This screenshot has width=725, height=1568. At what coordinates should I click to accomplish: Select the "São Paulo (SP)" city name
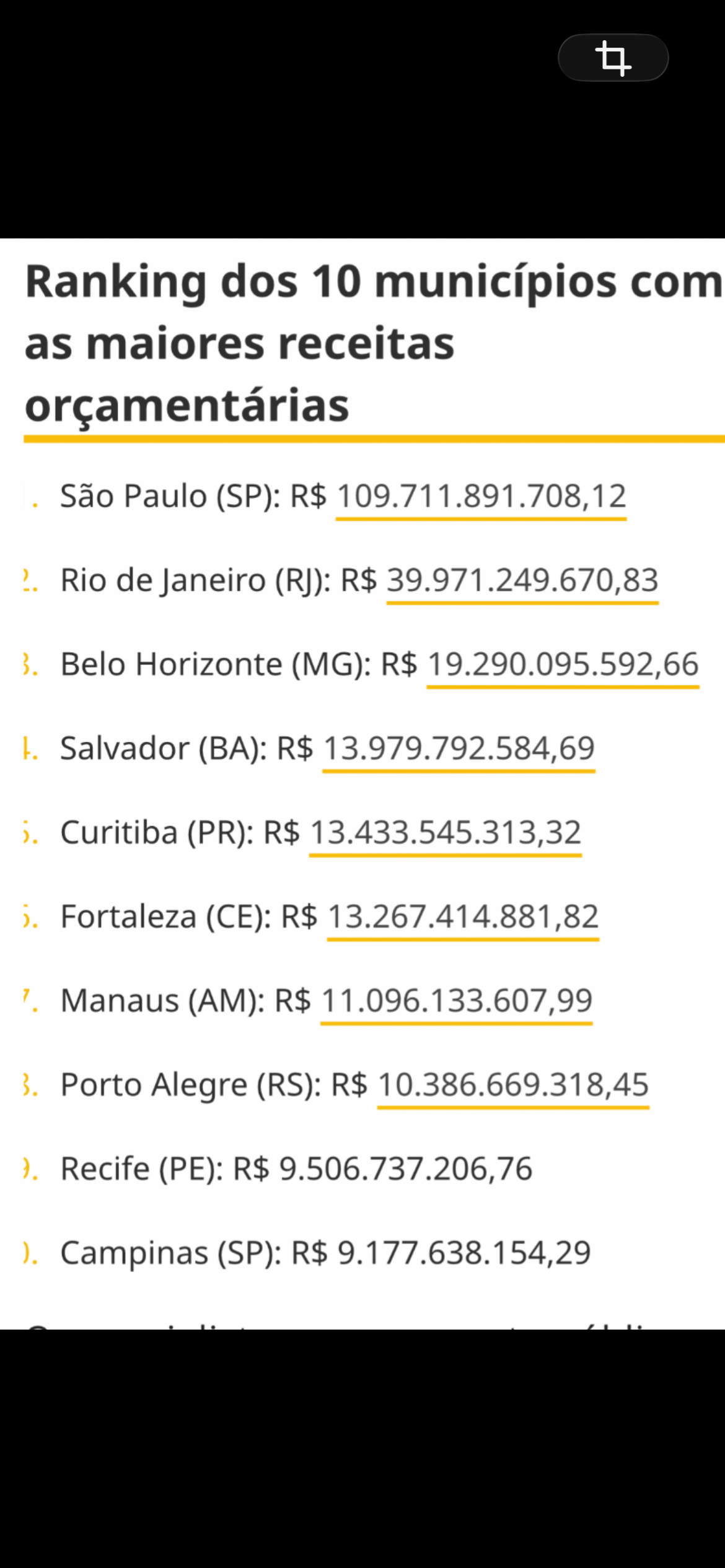pos(170,497)
